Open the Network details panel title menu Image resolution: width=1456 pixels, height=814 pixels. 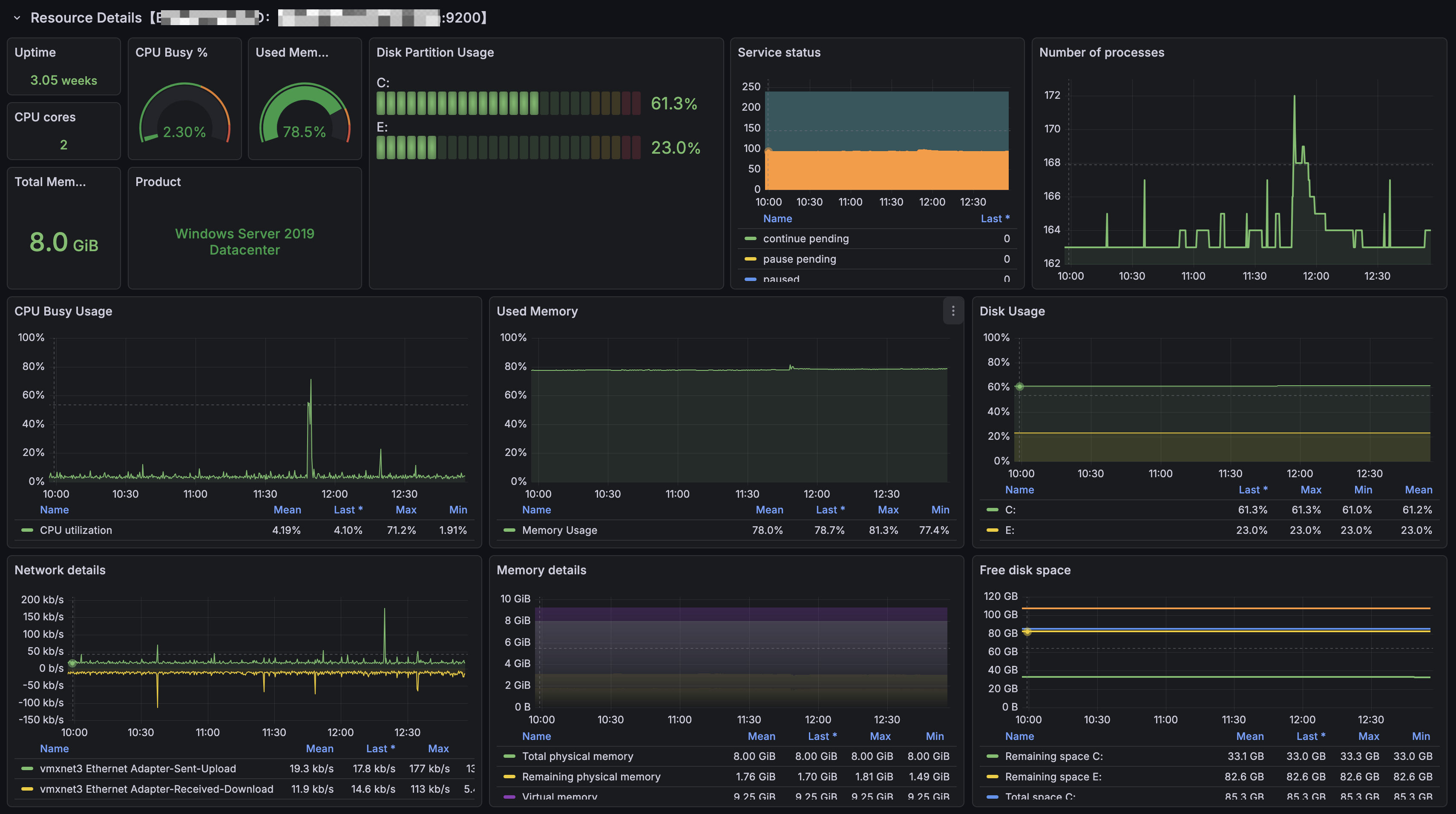(x=59, y=570)
